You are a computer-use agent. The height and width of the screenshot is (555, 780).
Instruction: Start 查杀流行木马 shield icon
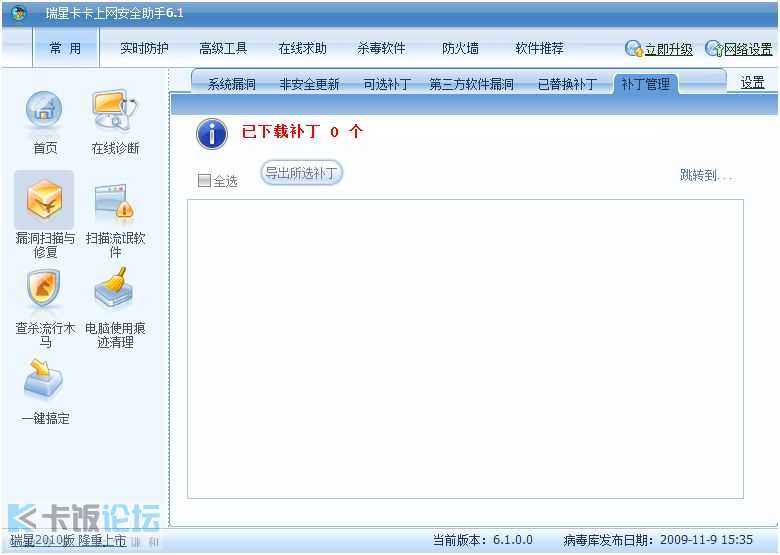coord(44,288)
